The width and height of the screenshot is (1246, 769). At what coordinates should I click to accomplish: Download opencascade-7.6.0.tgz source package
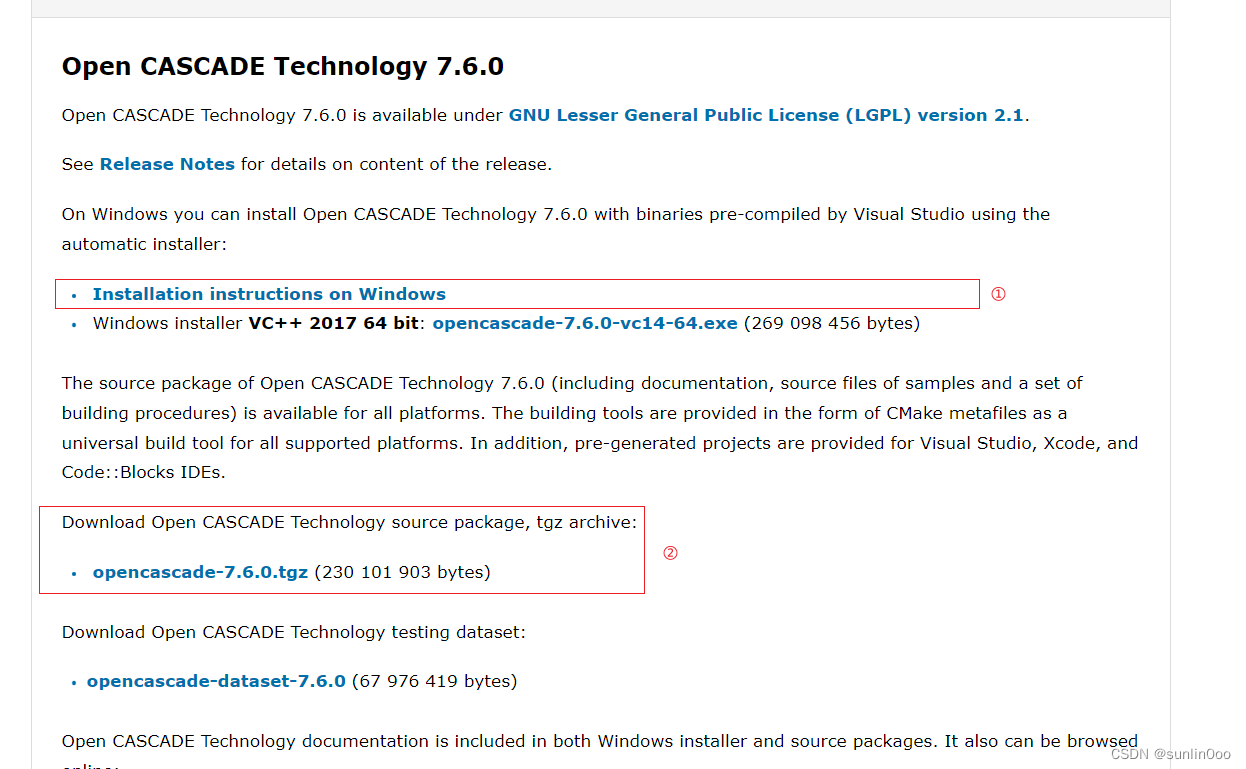200,572
